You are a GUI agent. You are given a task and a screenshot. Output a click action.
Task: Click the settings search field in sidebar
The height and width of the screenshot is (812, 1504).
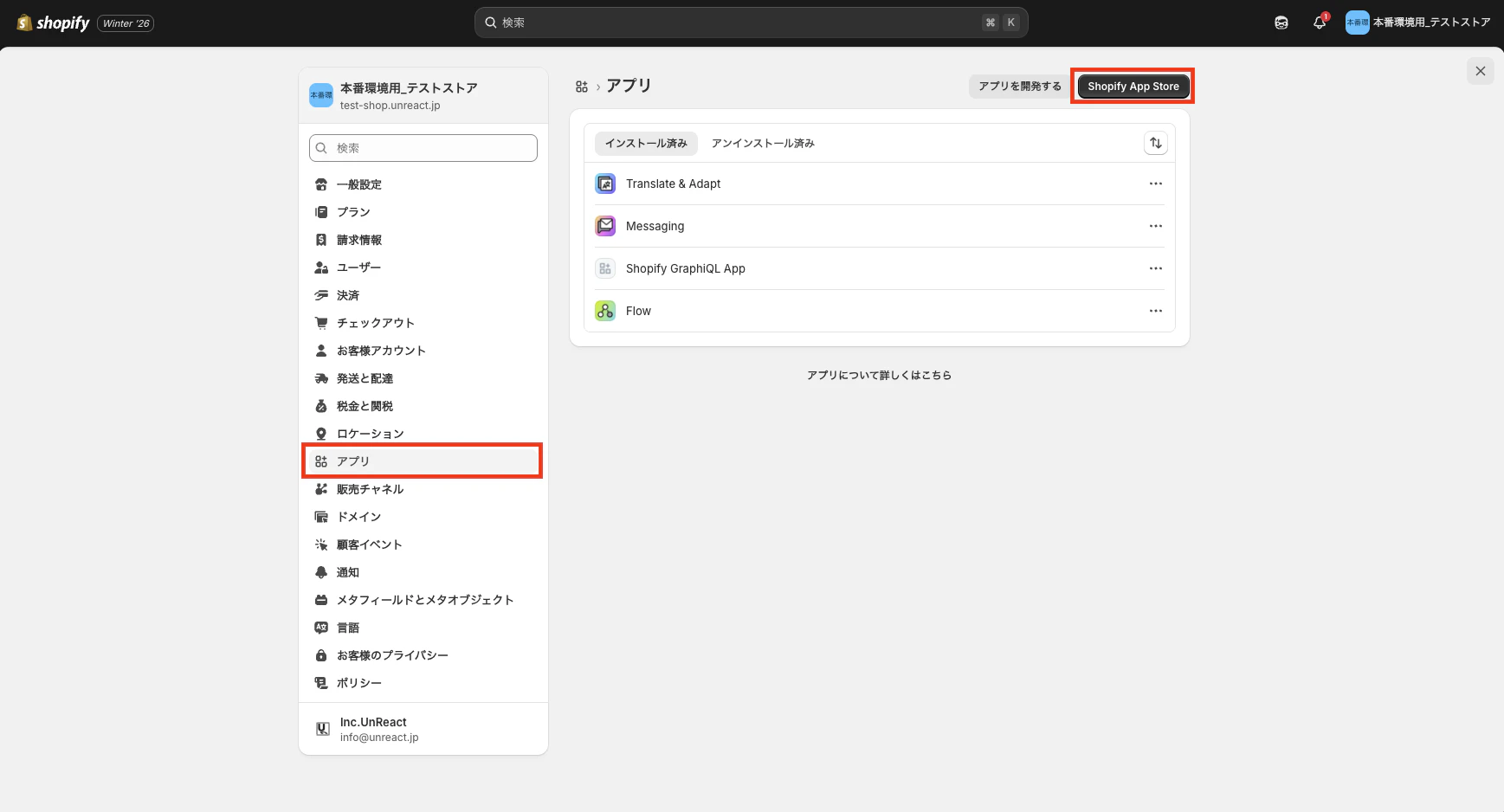point(423,148)
